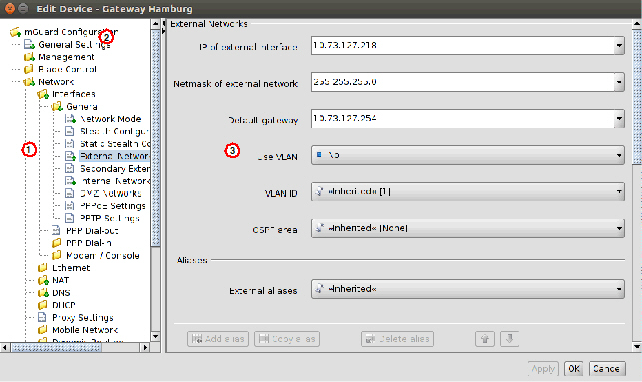Click the move alias up arrow button
The width and height of the screenshot is (642, 382).
pyautogui.click(x=485, y=339)
